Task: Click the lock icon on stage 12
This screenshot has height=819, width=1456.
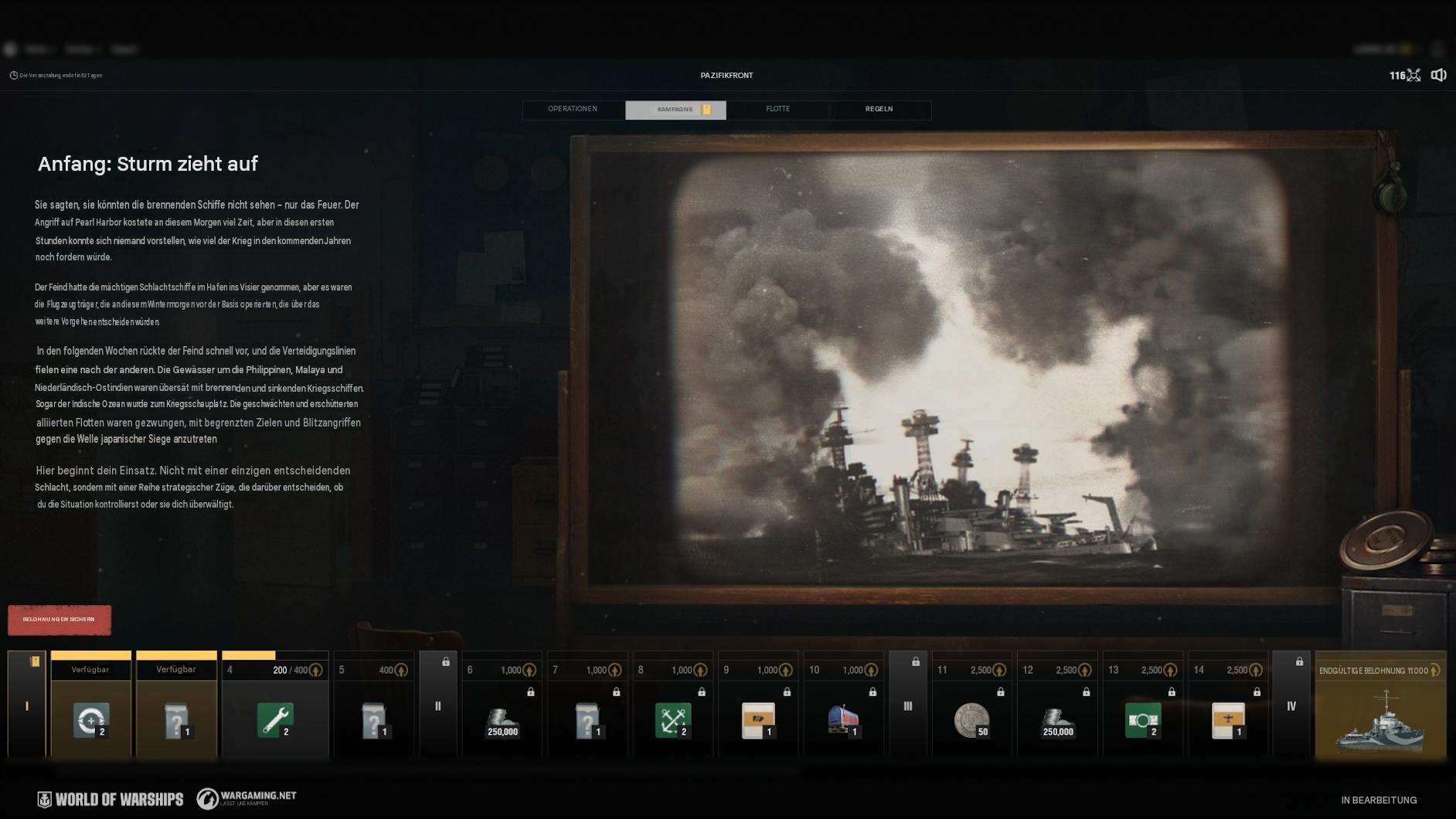Action: click(x=1087, y=692)
